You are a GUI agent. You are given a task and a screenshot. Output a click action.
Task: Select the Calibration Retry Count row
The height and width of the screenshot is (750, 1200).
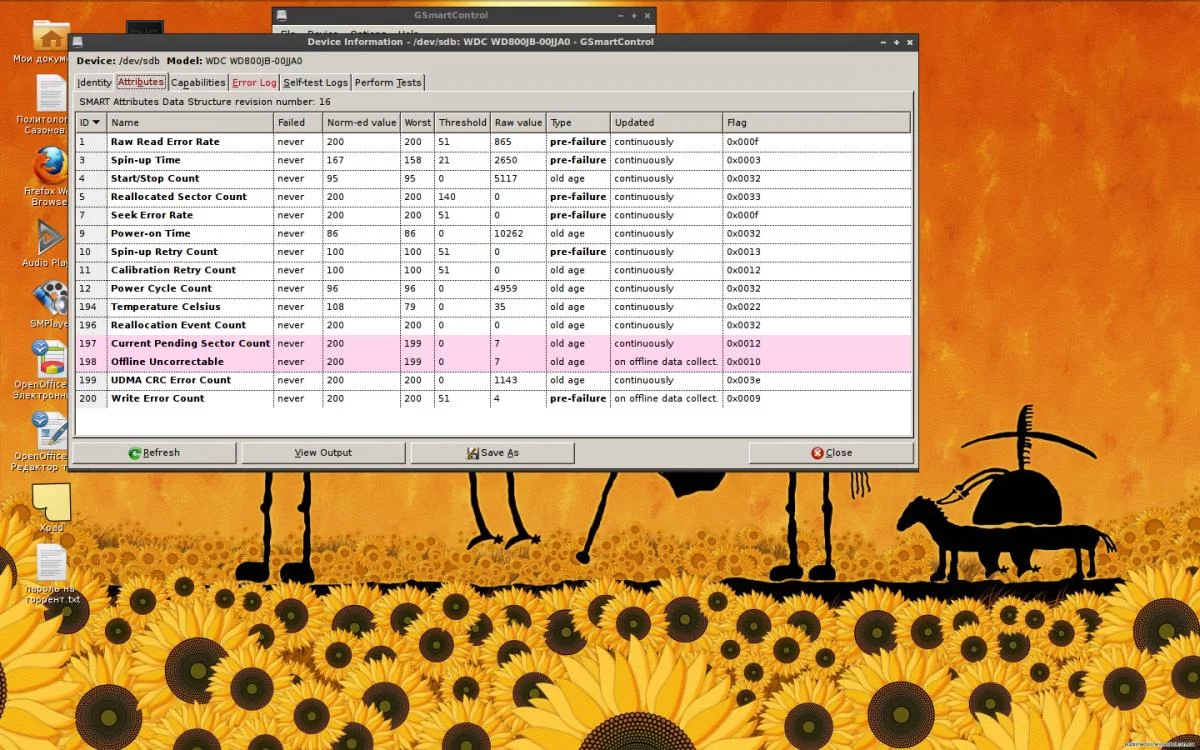point(493,270)
